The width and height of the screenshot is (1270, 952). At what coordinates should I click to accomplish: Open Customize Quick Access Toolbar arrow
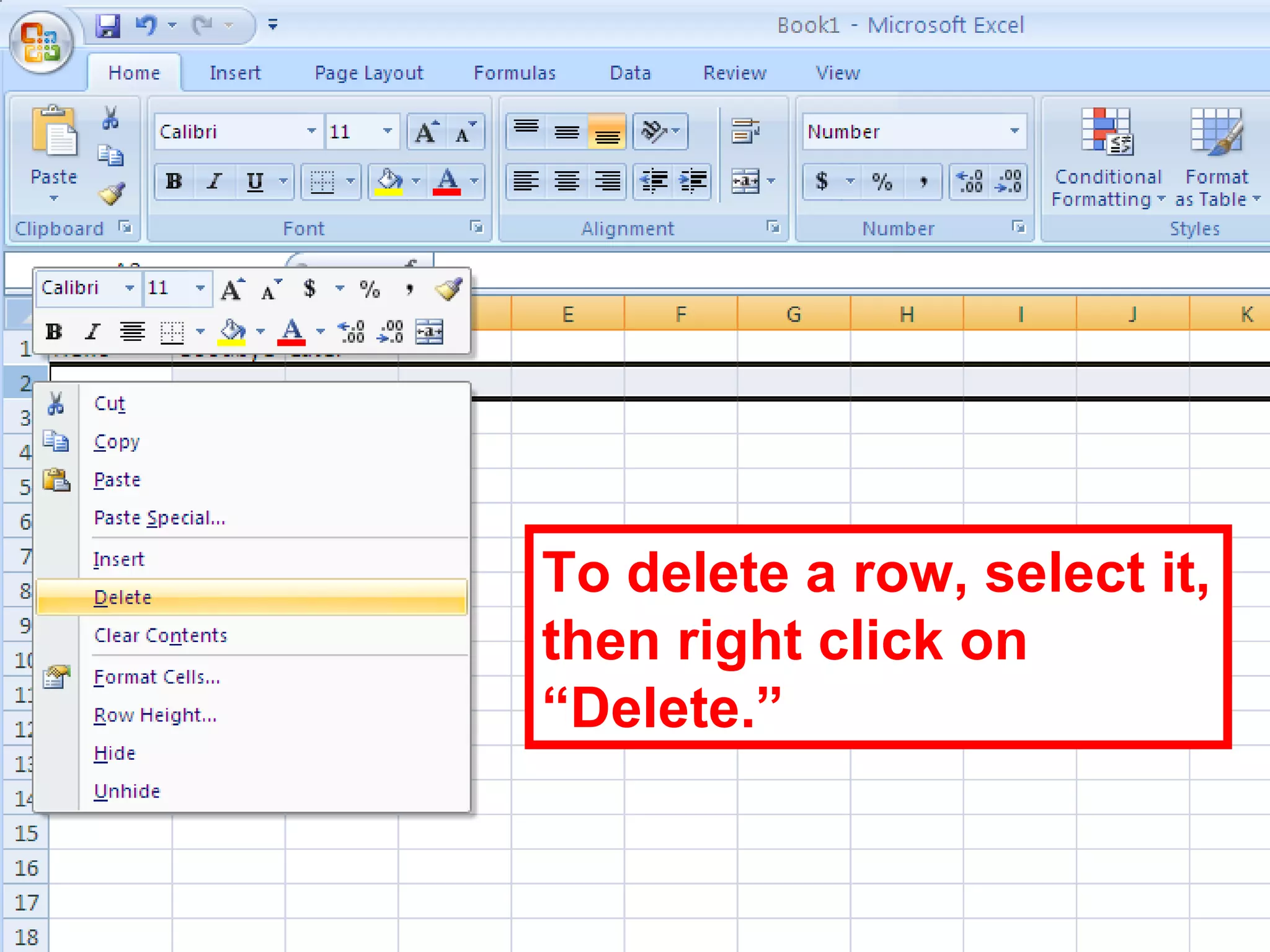pos(272,25)
